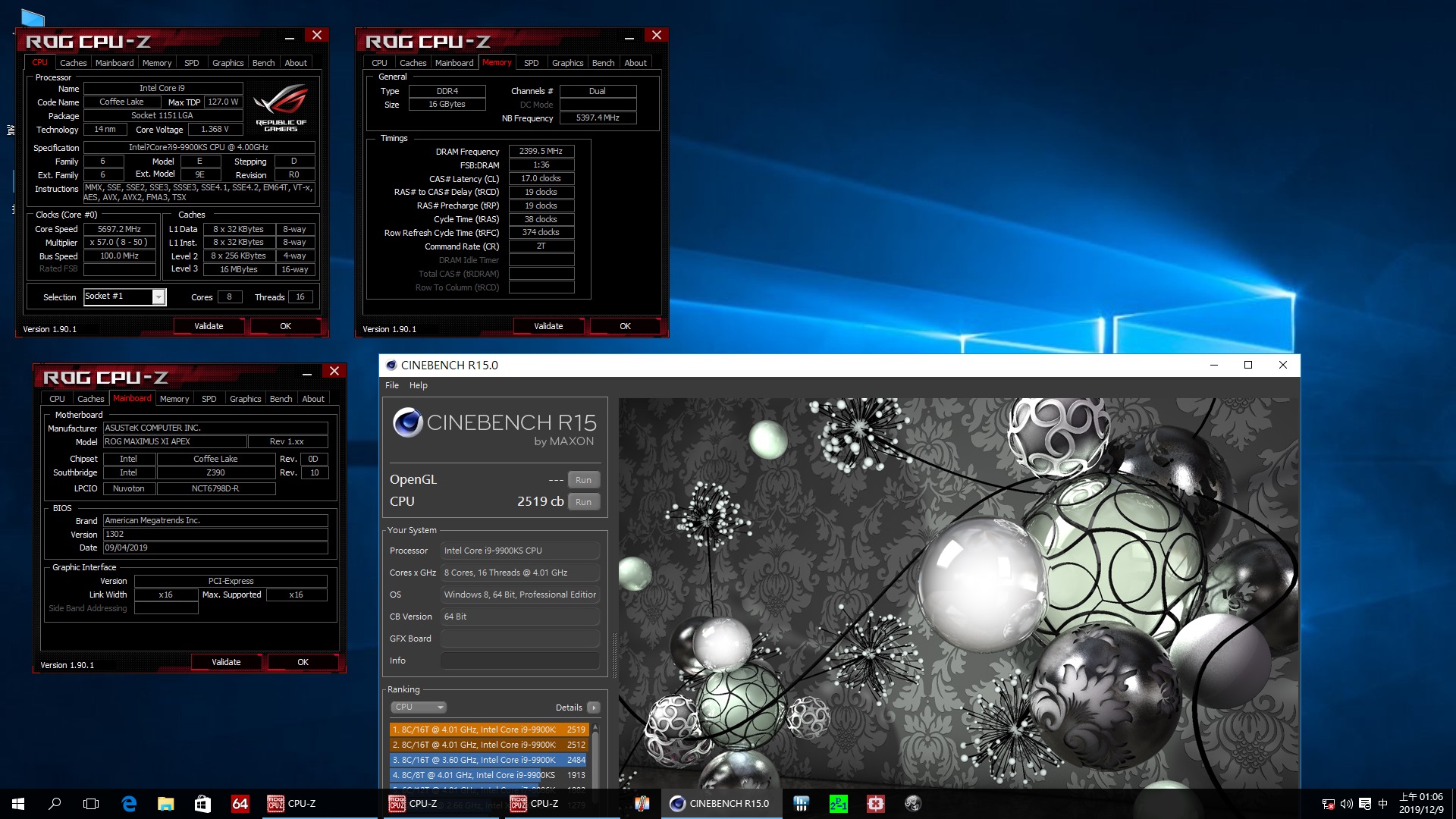Click CAS# Latency value 17.0 clocks
Viewport: 1456px width, 819px height.
point(541,178)
